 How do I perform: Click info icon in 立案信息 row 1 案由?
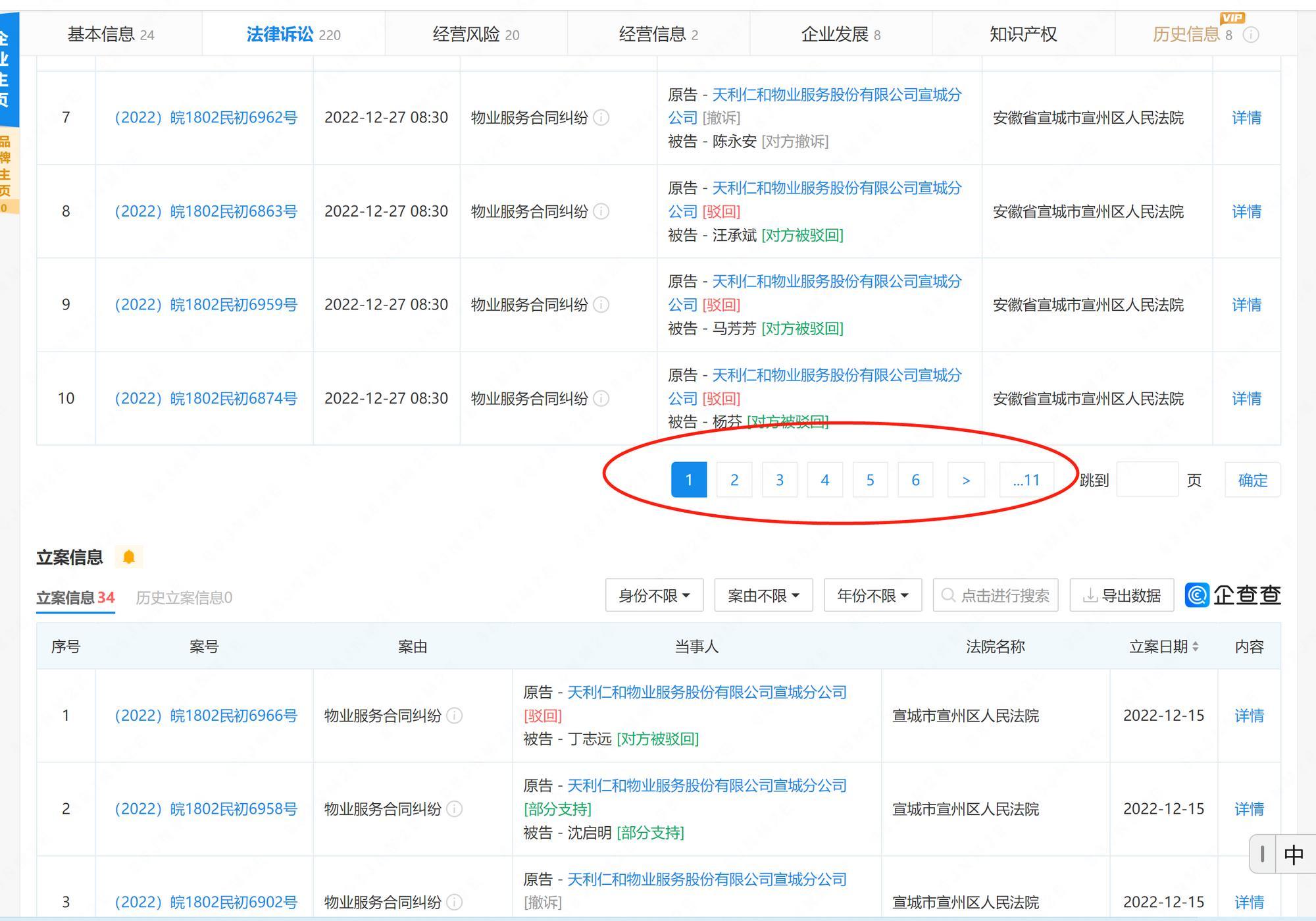(454, 716)
